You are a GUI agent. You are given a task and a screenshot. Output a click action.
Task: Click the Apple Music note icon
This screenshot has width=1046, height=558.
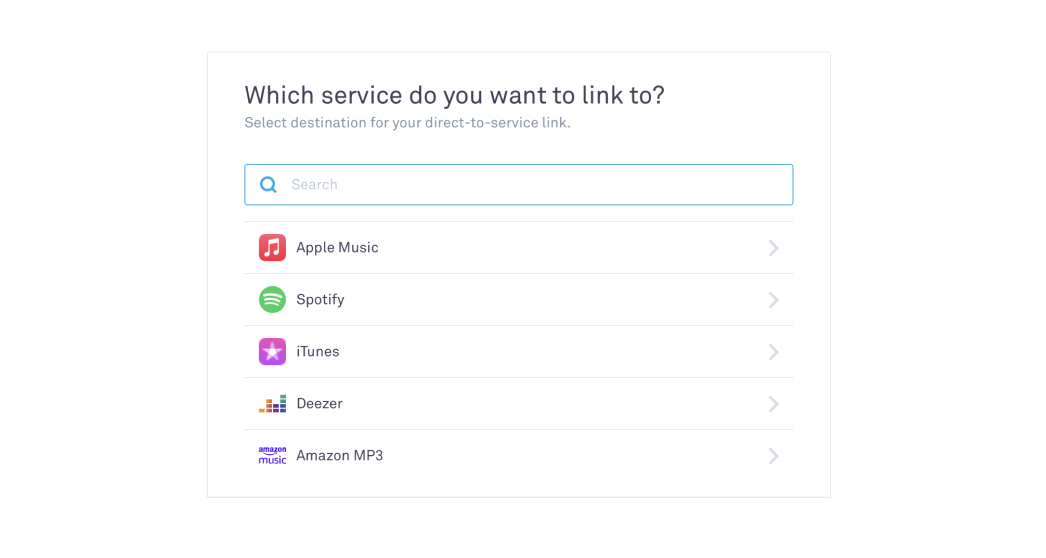click(x=272, y=248)
